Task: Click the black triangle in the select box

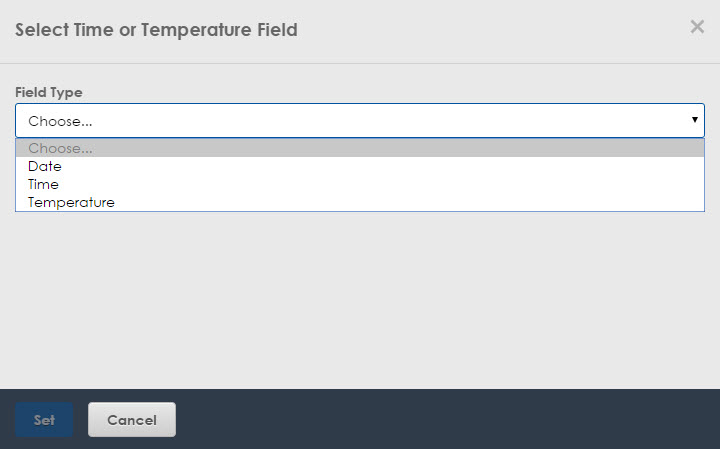Action: (695, 120)
